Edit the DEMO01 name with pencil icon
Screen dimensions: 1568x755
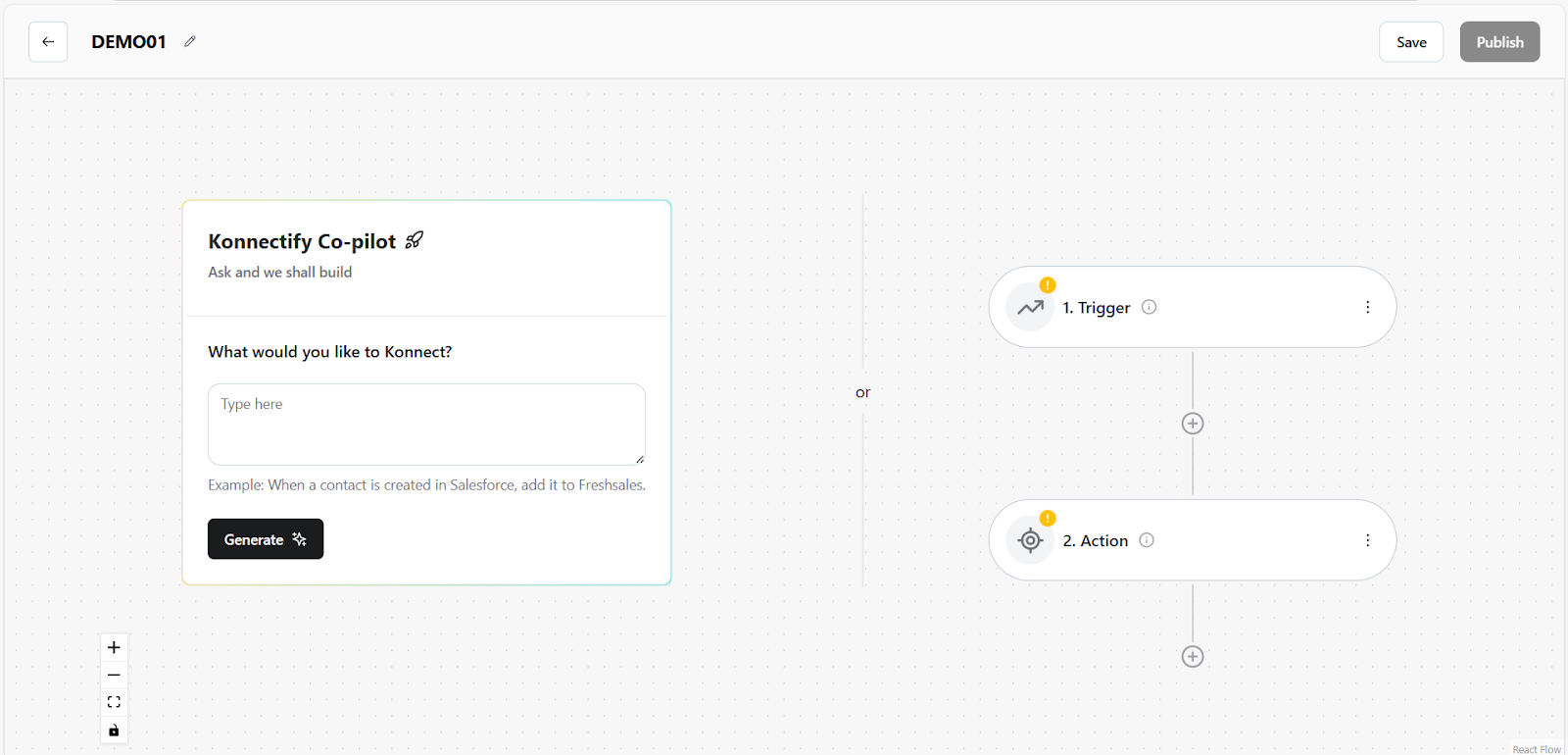click(x=190, y=41)
